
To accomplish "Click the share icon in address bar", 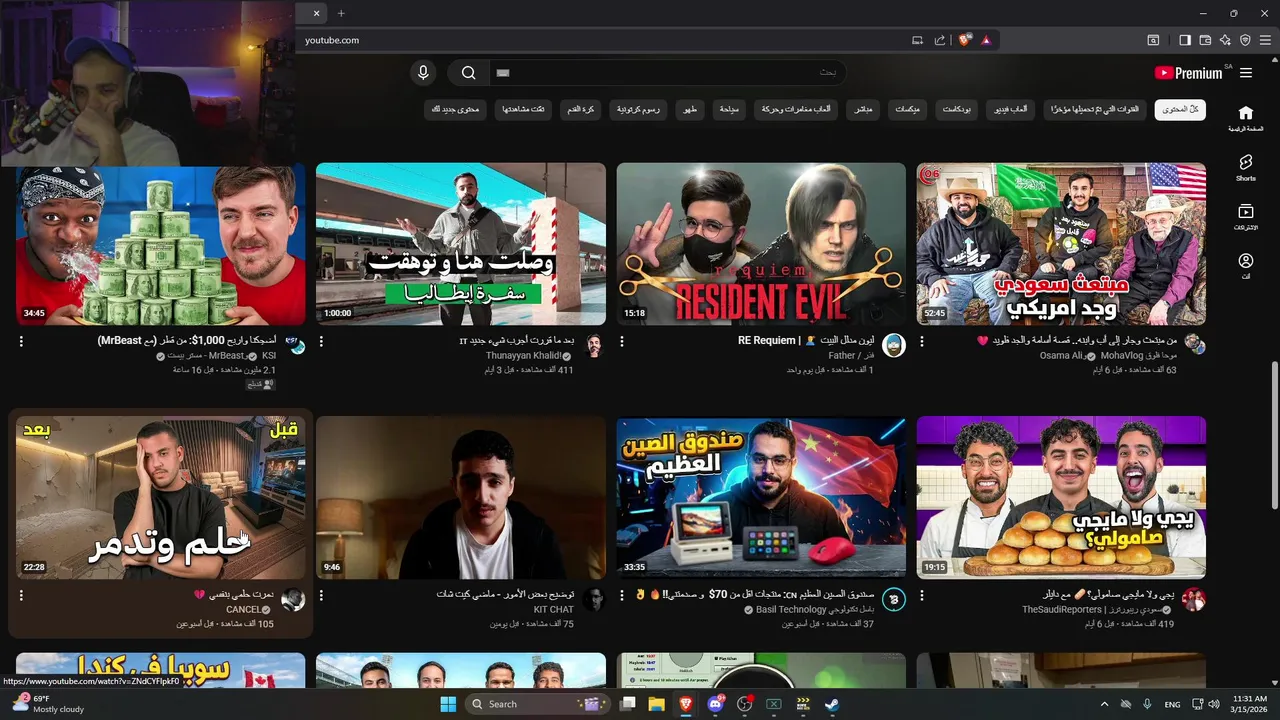I will tap(940, 40).
